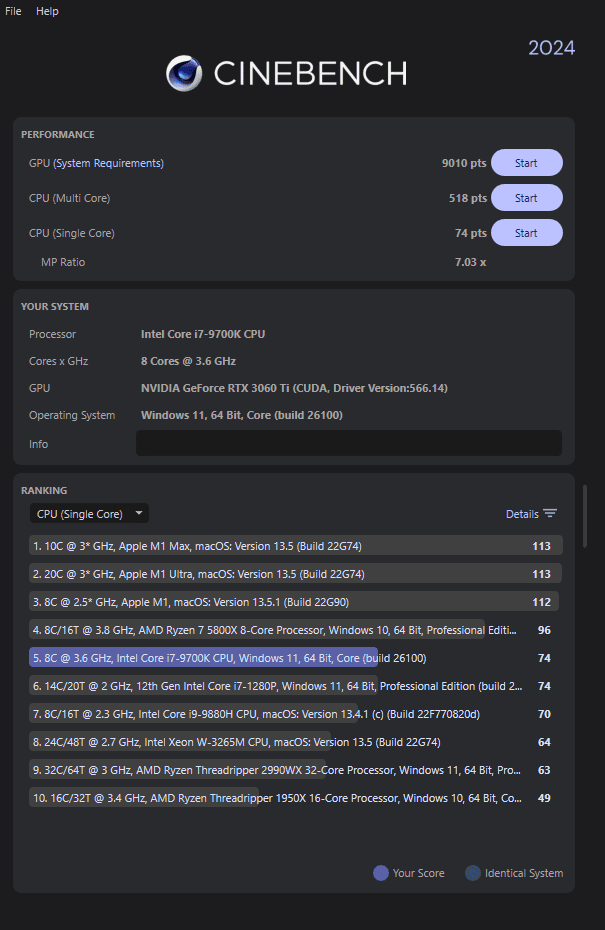The width and height of the screenshot is (605, 930).
Task: Click the MP Ratio label
Action: (x=63, y=262)
